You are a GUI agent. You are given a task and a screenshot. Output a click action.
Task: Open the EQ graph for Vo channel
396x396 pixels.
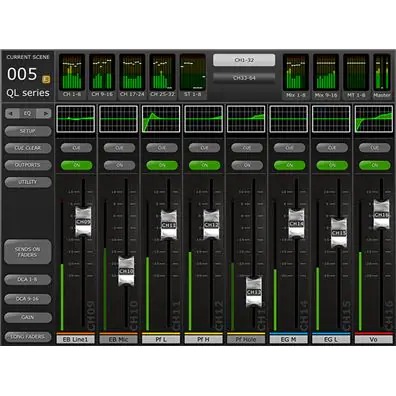374,119
